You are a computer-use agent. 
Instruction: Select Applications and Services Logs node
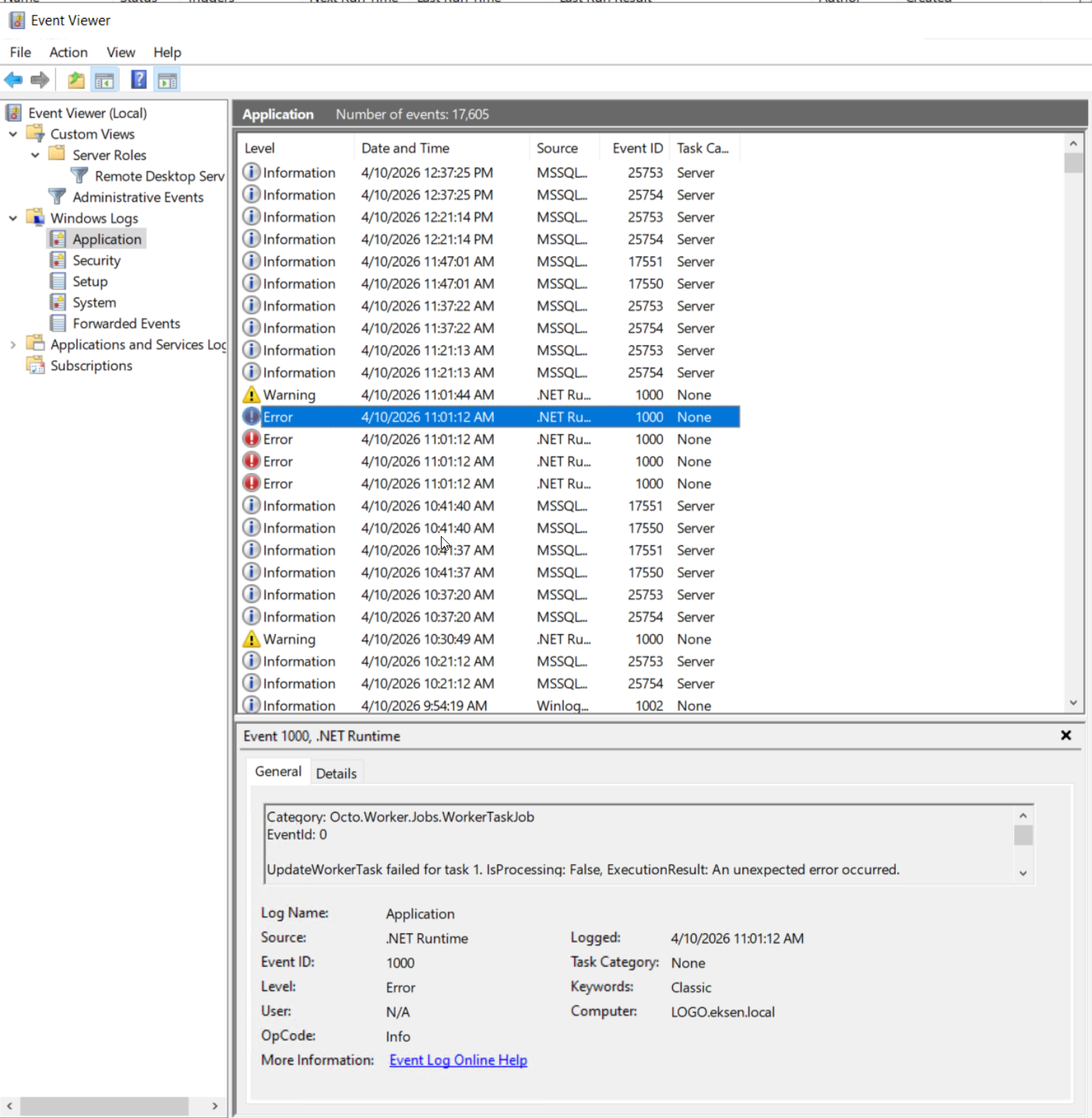point(138,344)
